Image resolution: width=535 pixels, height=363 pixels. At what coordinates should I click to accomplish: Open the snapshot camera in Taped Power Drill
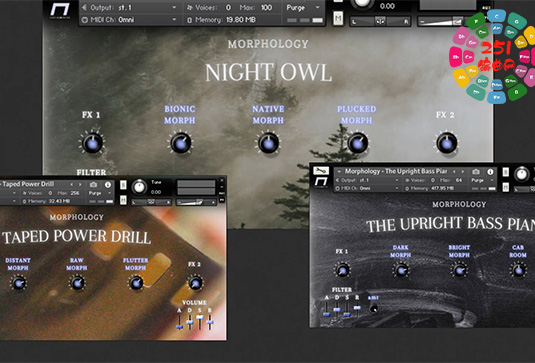coord(93,185)
